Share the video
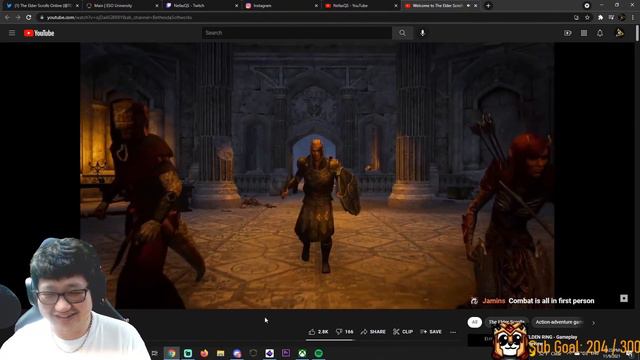Viewport: 640px width, 360px height. pyautogui.click(x=373, y=332)
